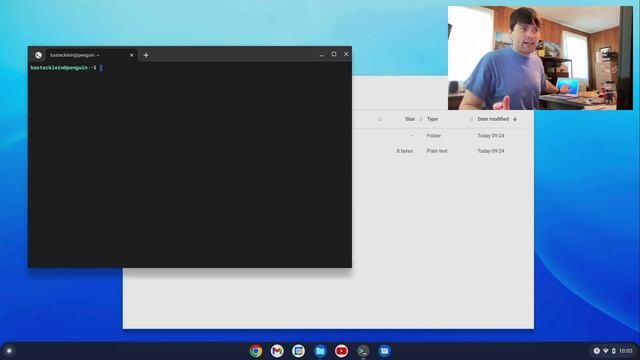Click the notification badge in the system tray
Image resolution: width=640 pixels, height=360 pixels.
(596, 351)
